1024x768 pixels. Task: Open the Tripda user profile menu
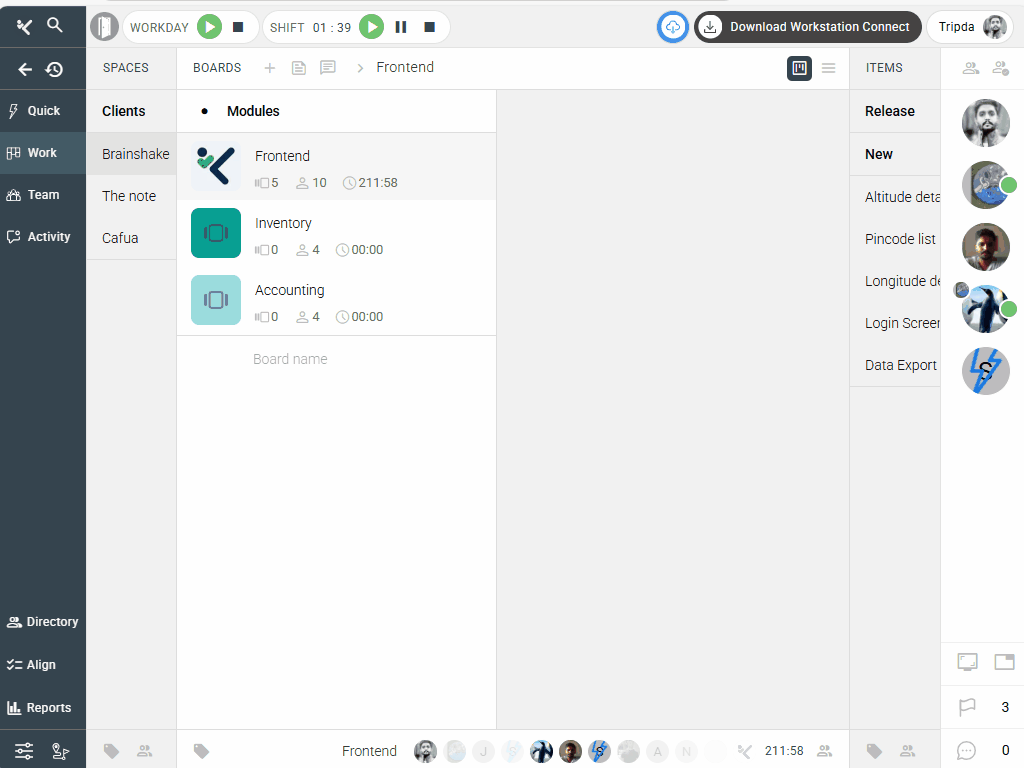click(969, 27)
